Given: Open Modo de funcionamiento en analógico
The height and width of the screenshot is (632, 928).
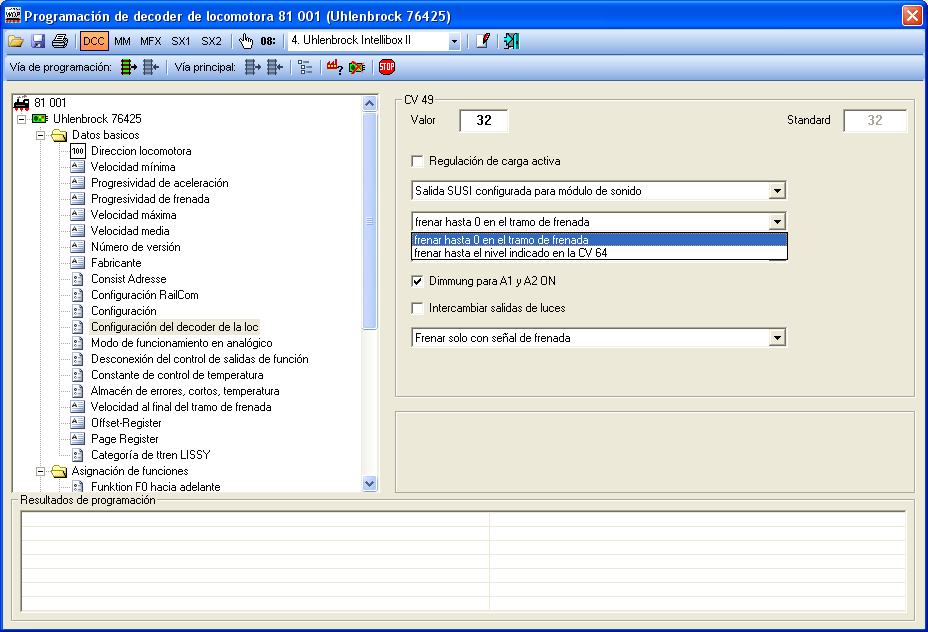Looking at the screenshot, I should point(182,343).
